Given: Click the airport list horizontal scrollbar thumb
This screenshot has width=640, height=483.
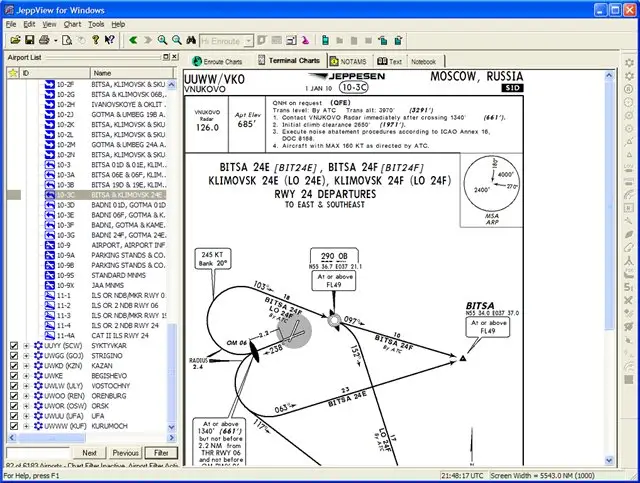Looking at the screenshot, I should (51, 438).
